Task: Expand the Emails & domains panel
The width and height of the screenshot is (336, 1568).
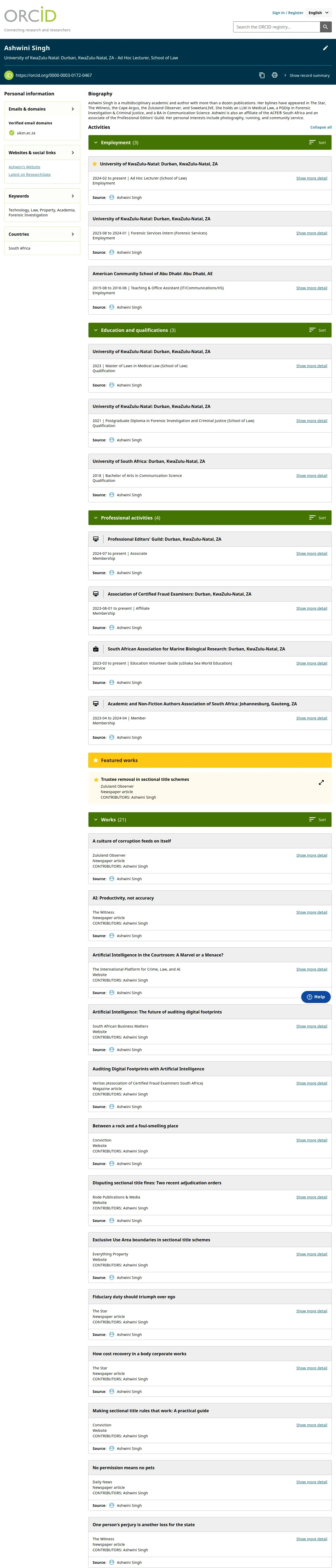Action: [x=72, y=109]
